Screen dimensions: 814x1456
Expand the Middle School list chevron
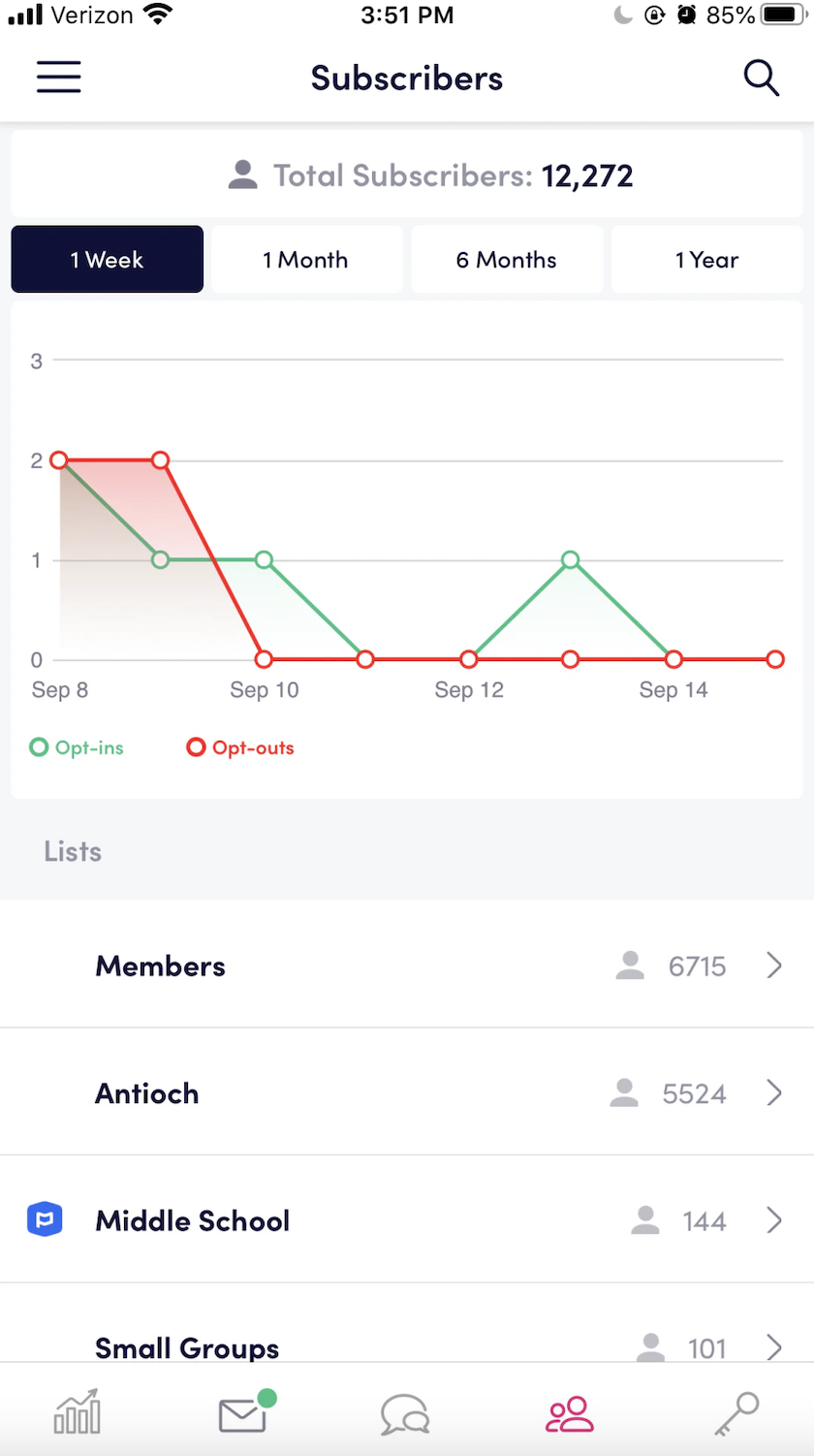tap(773, 1220)
